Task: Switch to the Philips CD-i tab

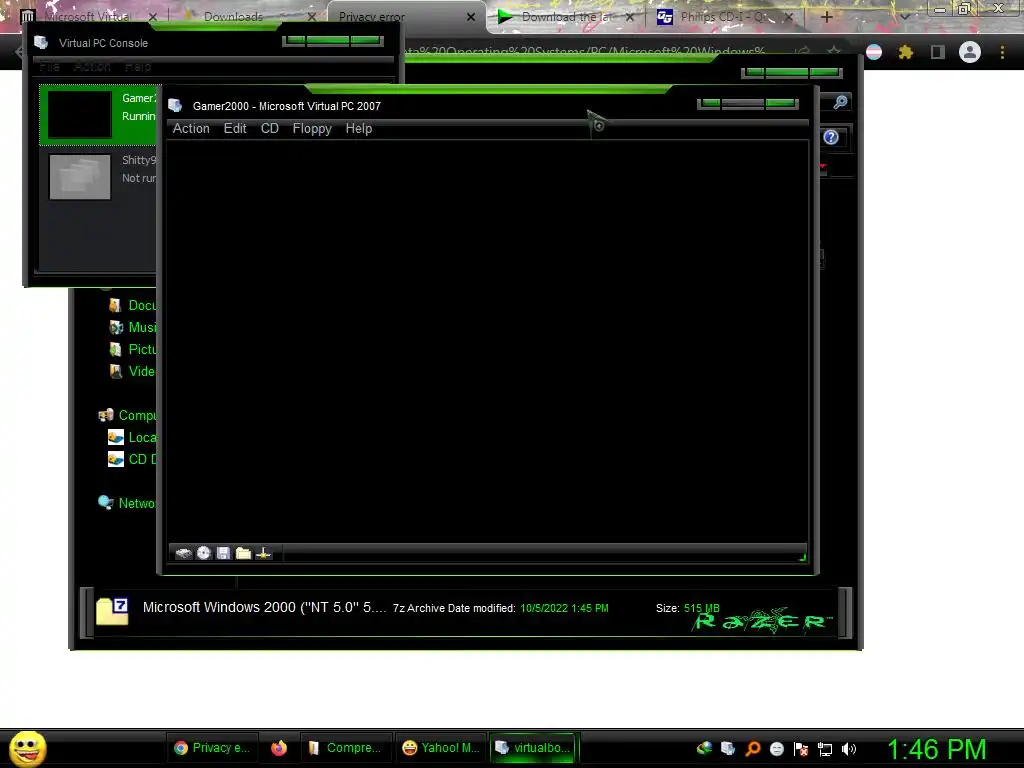Action: [x=725, y=16]
